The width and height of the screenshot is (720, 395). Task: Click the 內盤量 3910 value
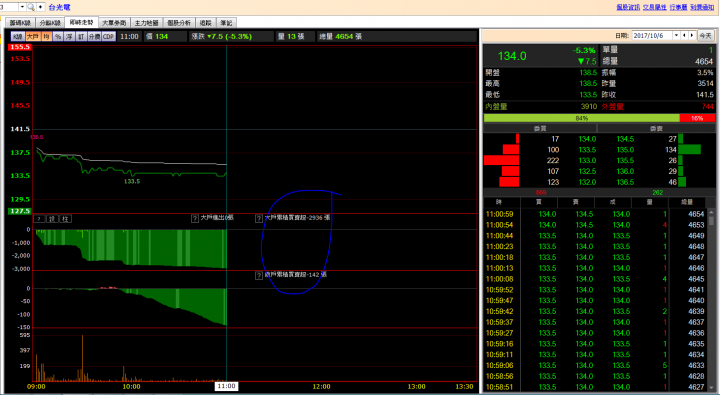[x=589, y=107]
